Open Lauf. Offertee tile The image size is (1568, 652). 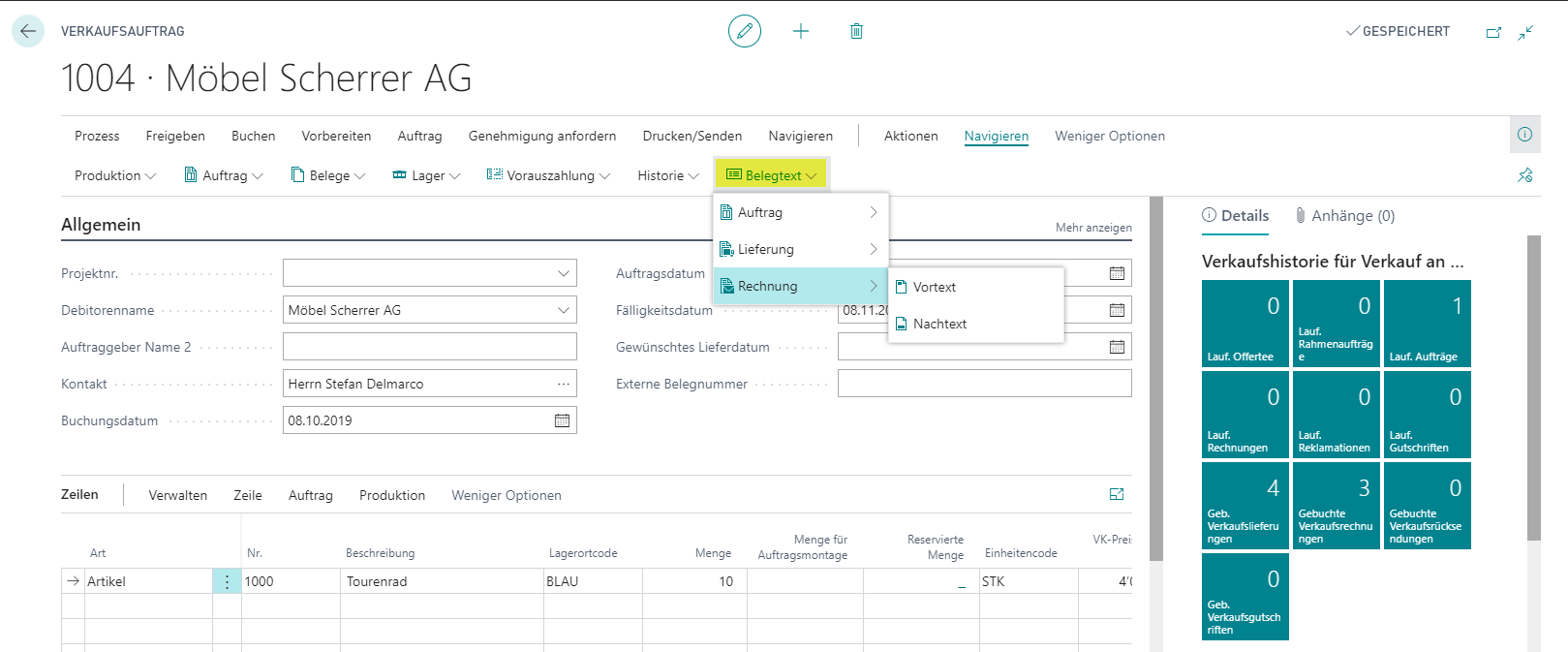coord(1245,324)
